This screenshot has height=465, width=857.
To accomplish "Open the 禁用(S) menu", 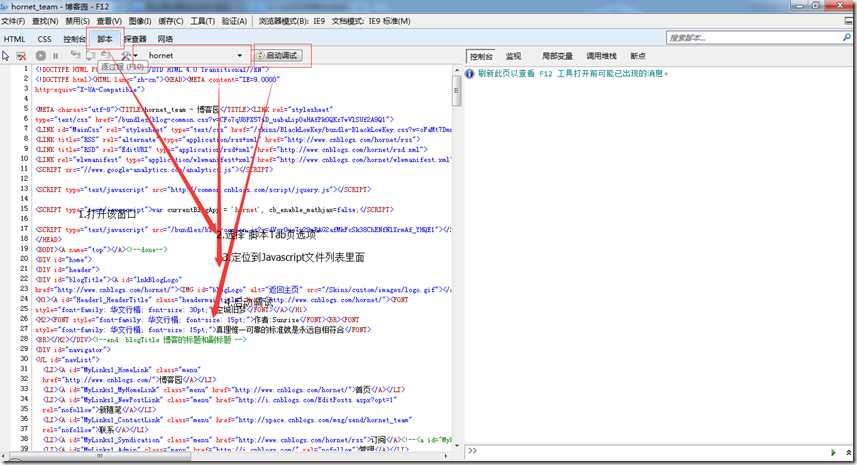I will pyautogui.click(x=78, y=21).
